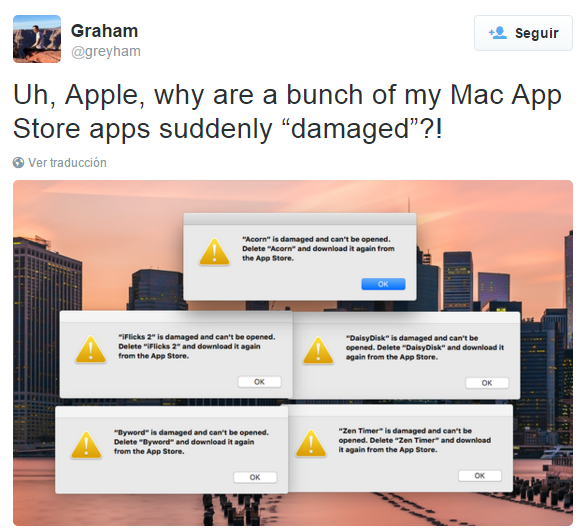This screenshot has height=531, width=585.
Task: Click OK in the Byword dialog
Action: (255, 477)
